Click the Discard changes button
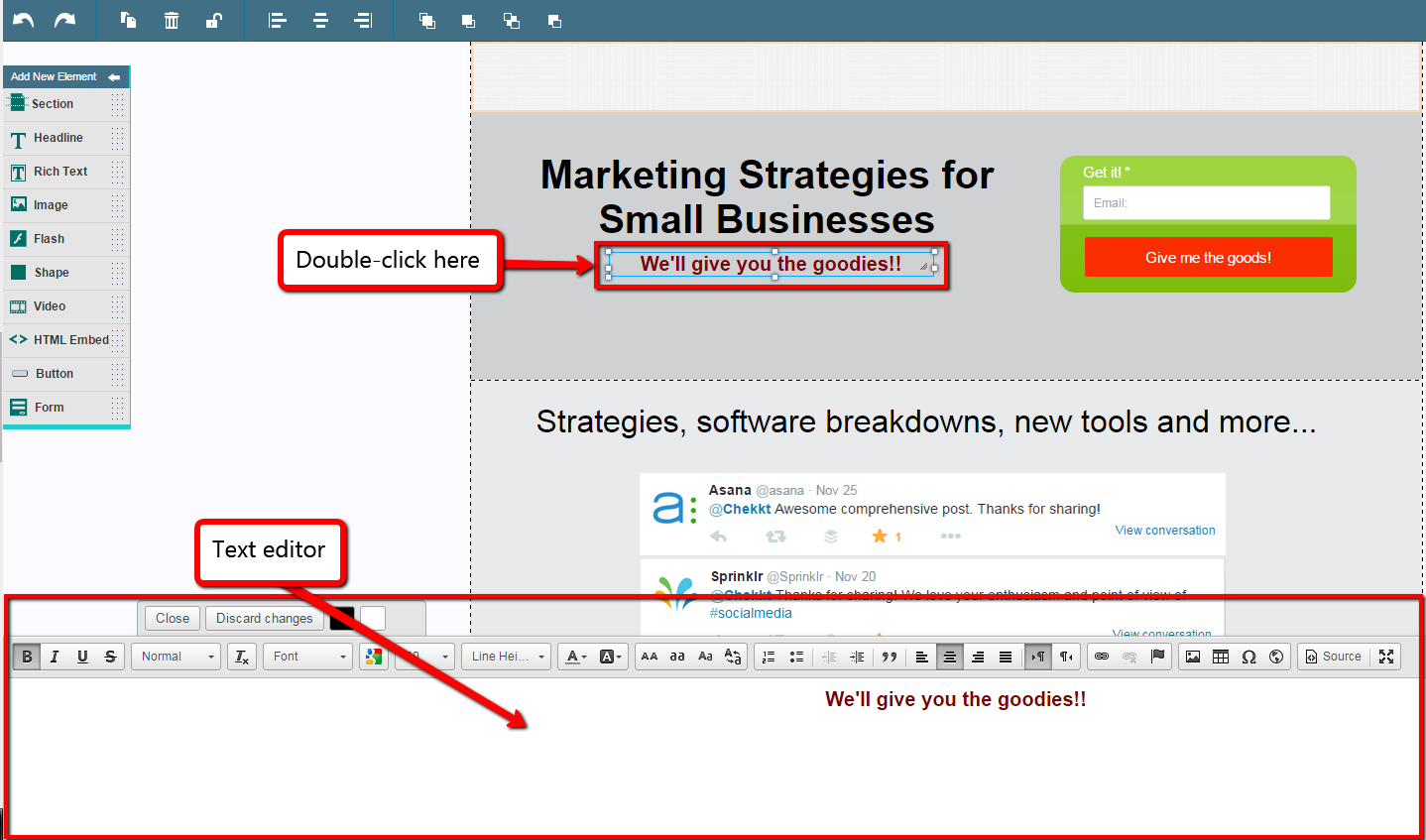 (x=264, y=619)
